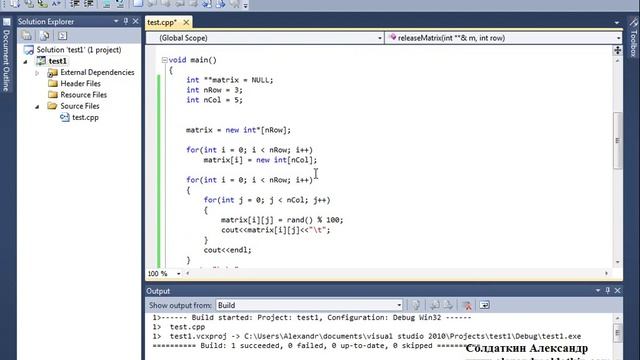This screenshot has height=360, width=640.
Task: Select the Resource Files folder
Action: coord(84,95)
